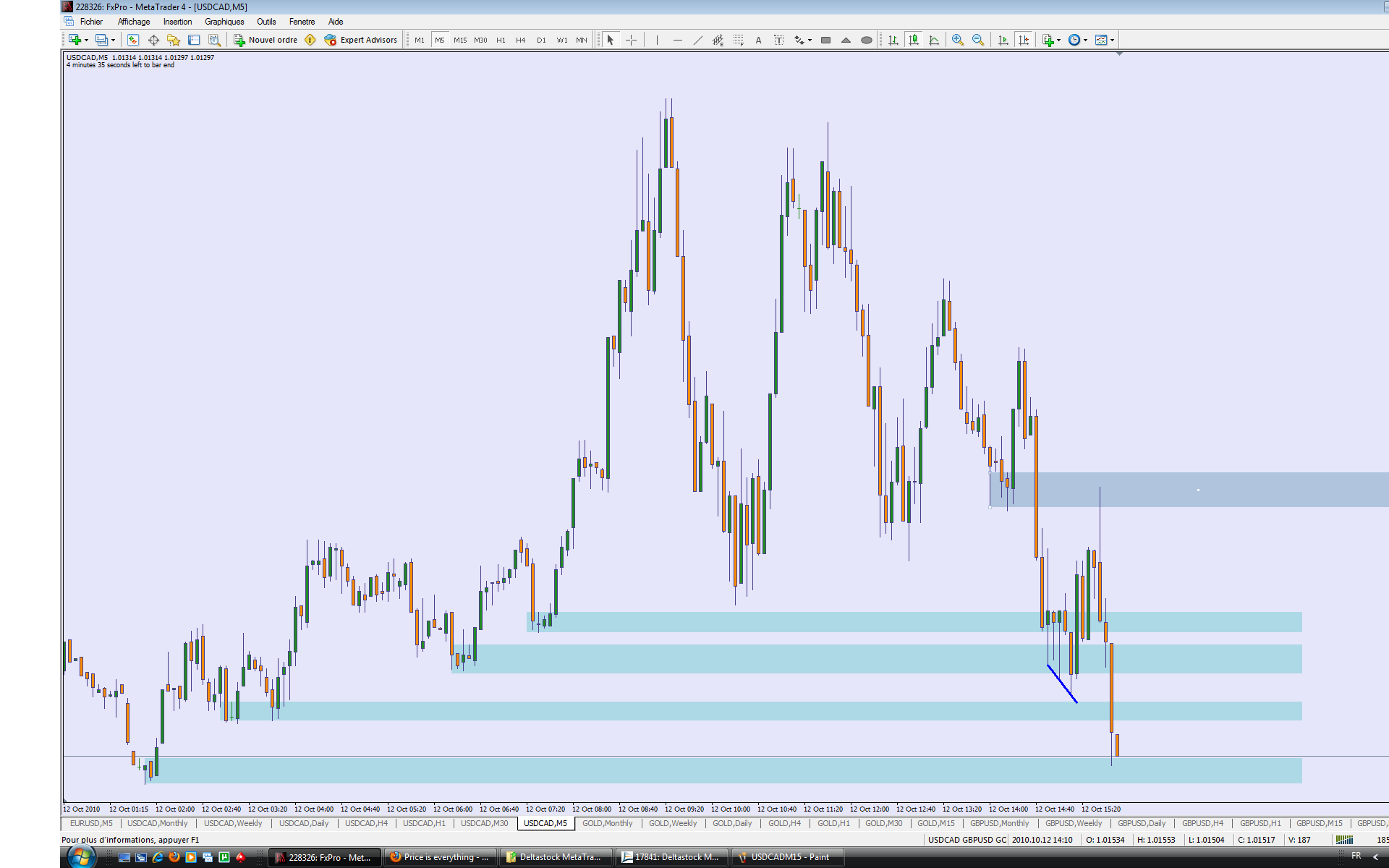Select the Trendline drawing tool

point(697,40)
